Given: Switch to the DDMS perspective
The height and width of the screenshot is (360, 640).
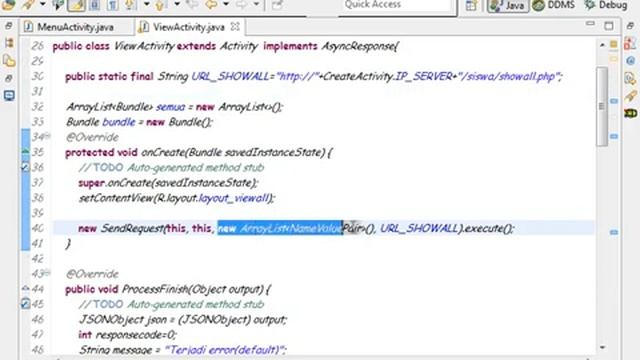Looking at the screenshot, I should tap(553, 5).
